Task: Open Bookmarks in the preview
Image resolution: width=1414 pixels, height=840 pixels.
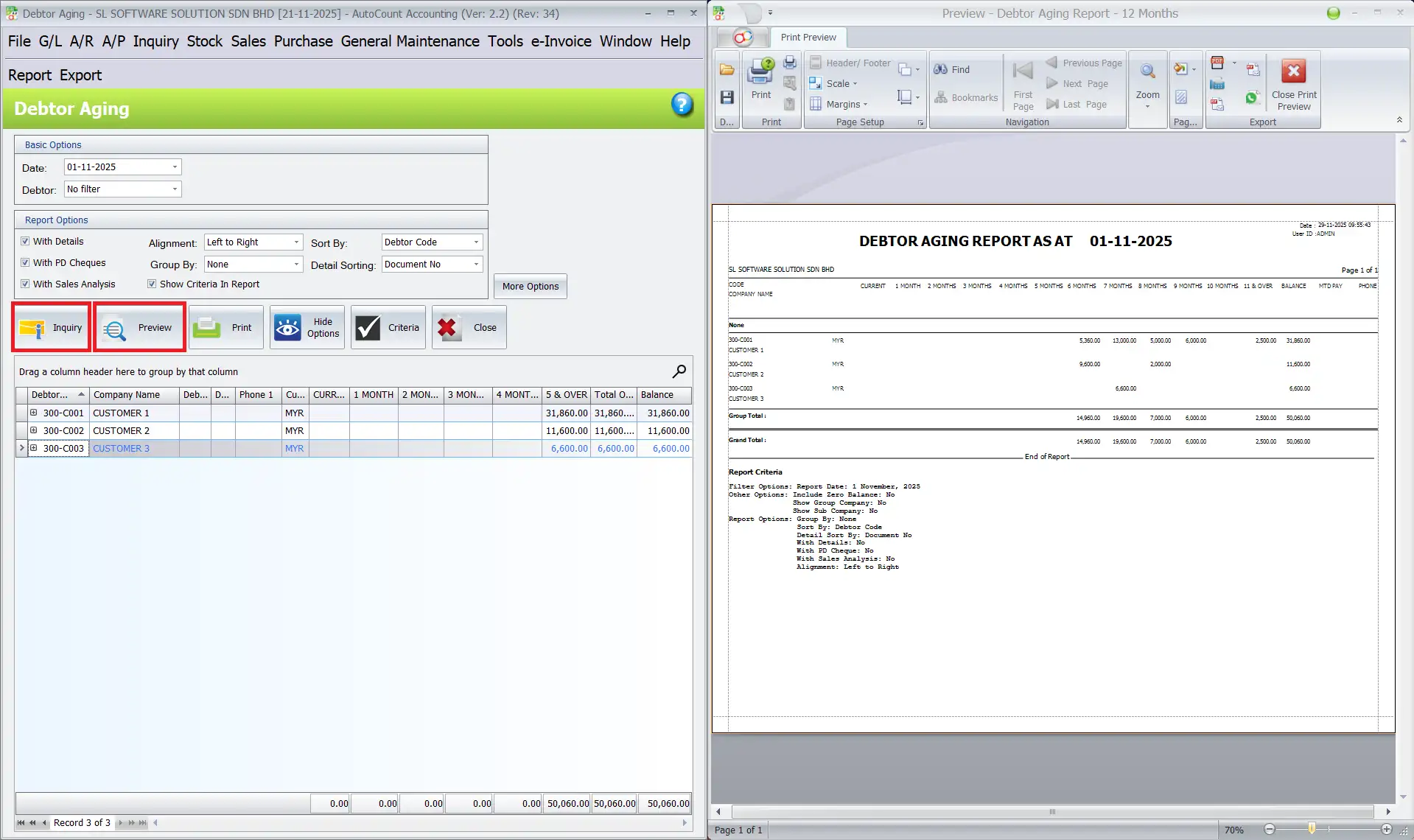Action: click(966, 97)
